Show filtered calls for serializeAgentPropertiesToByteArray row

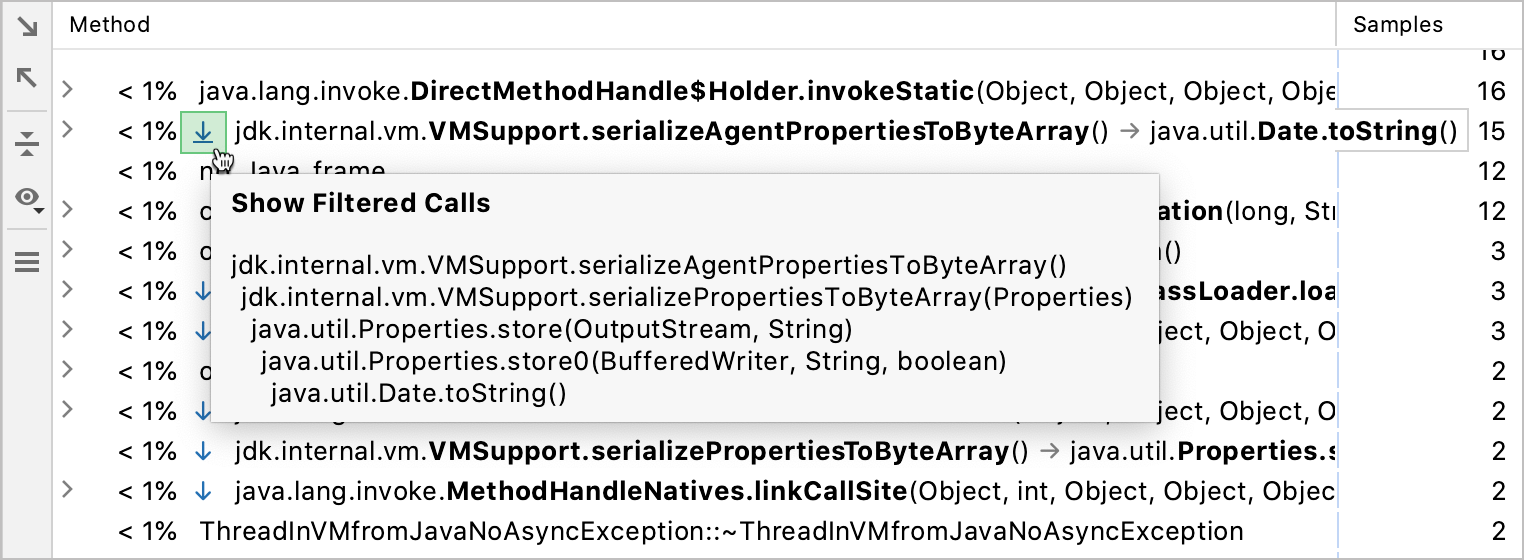pos(203,132)
